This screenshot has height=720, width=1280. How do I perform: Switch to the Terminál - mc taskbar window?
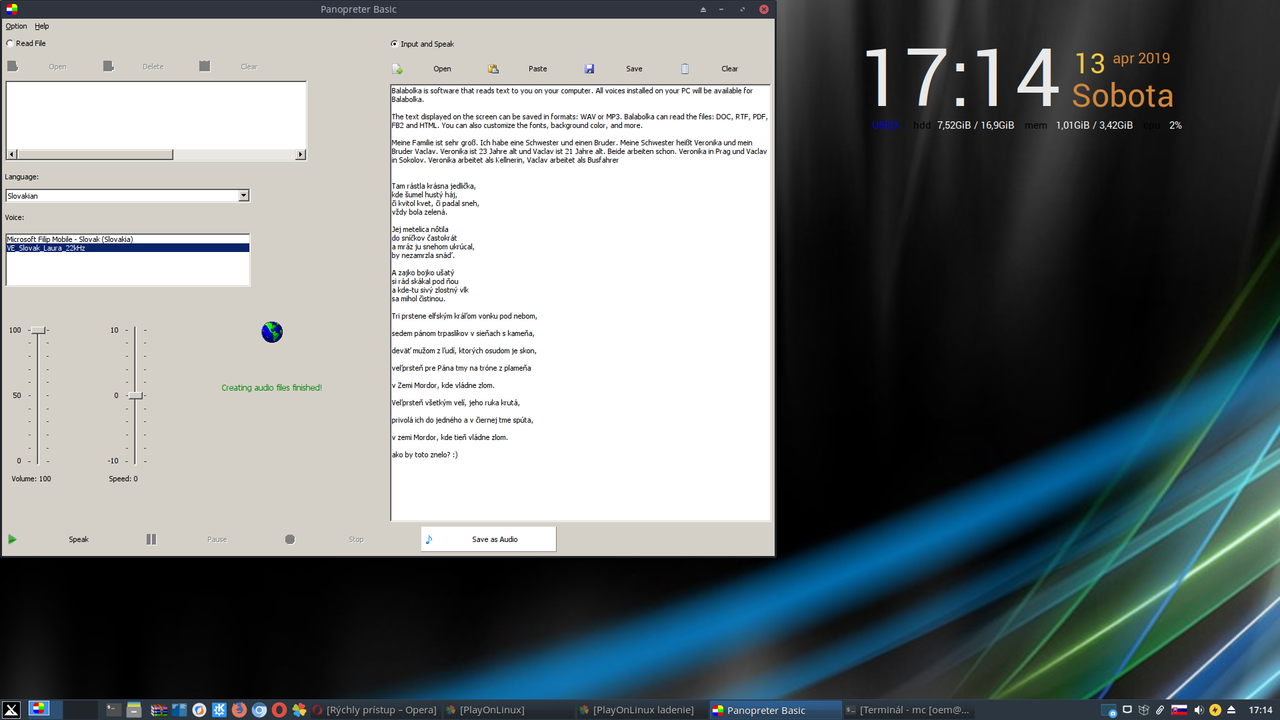(907, 710)
